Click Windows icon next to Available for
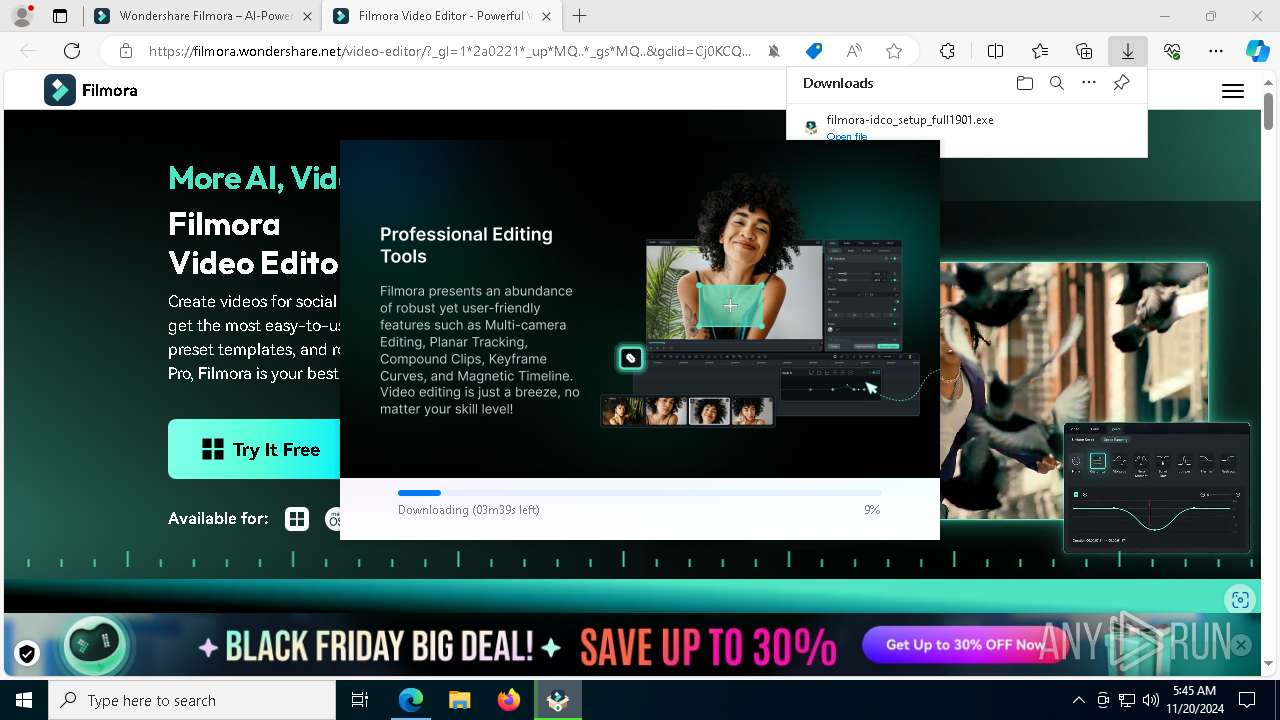This screenshot has width=1280, height=720. point(297,519)
